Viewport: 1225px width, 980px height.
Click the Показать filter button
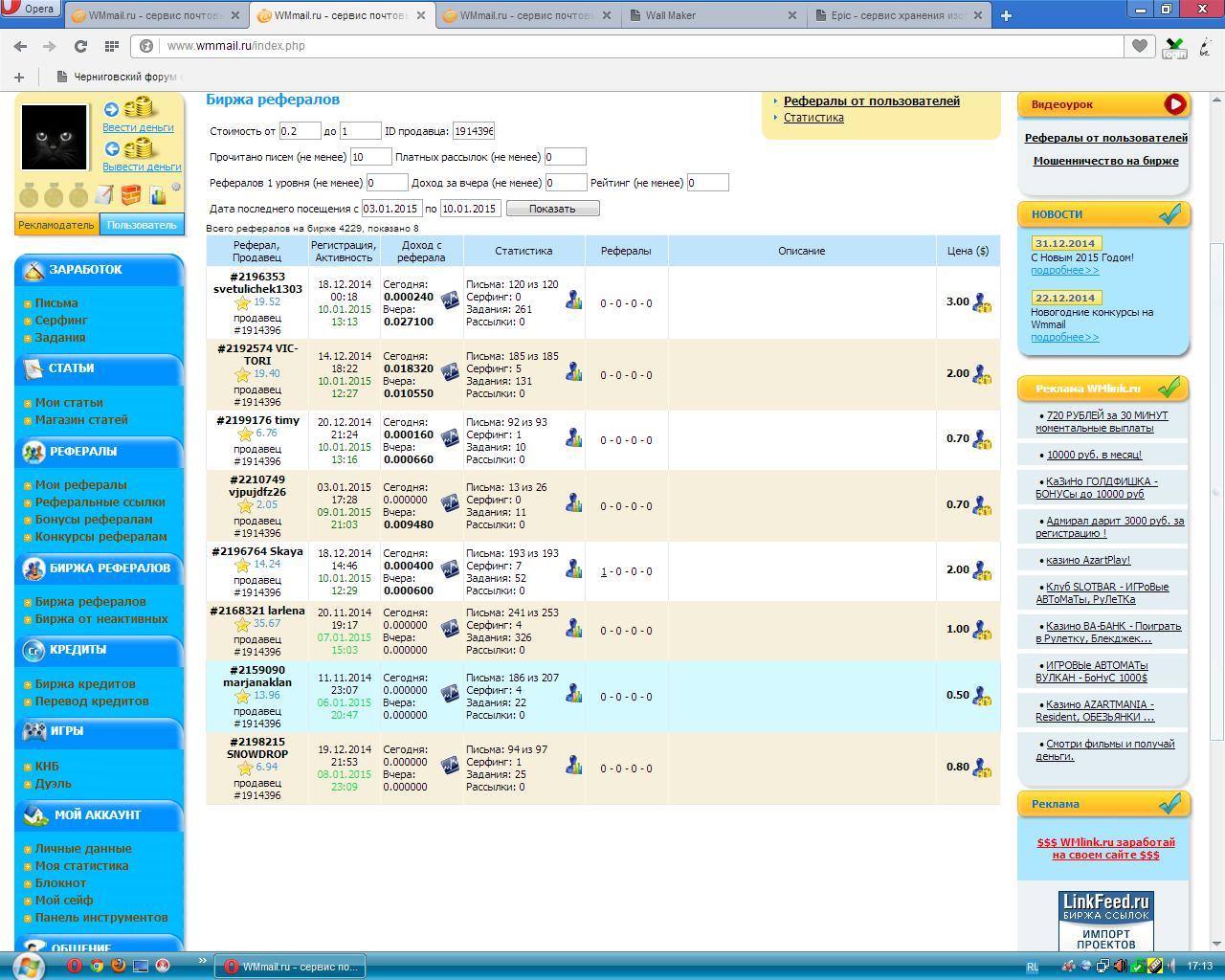point(552,209)
